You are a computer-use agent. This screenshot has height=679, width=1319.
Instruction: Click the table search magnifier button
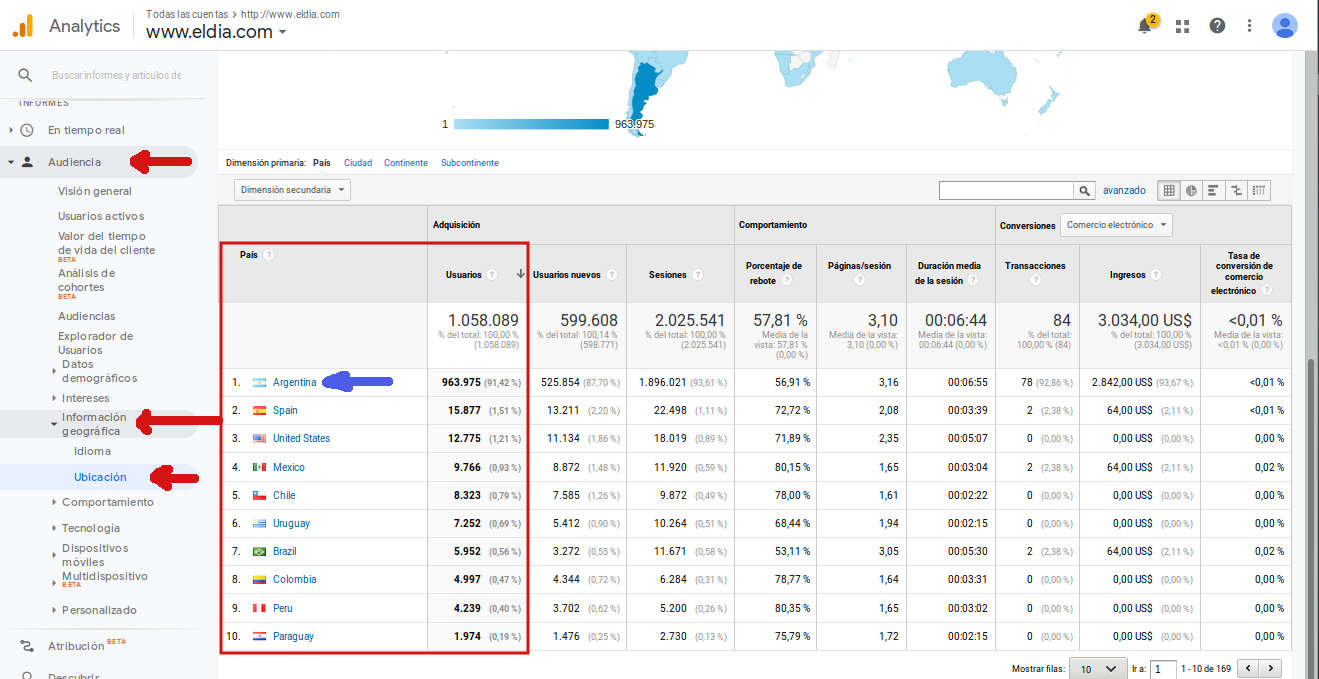pyautogui.click(x=1084, y=190)
